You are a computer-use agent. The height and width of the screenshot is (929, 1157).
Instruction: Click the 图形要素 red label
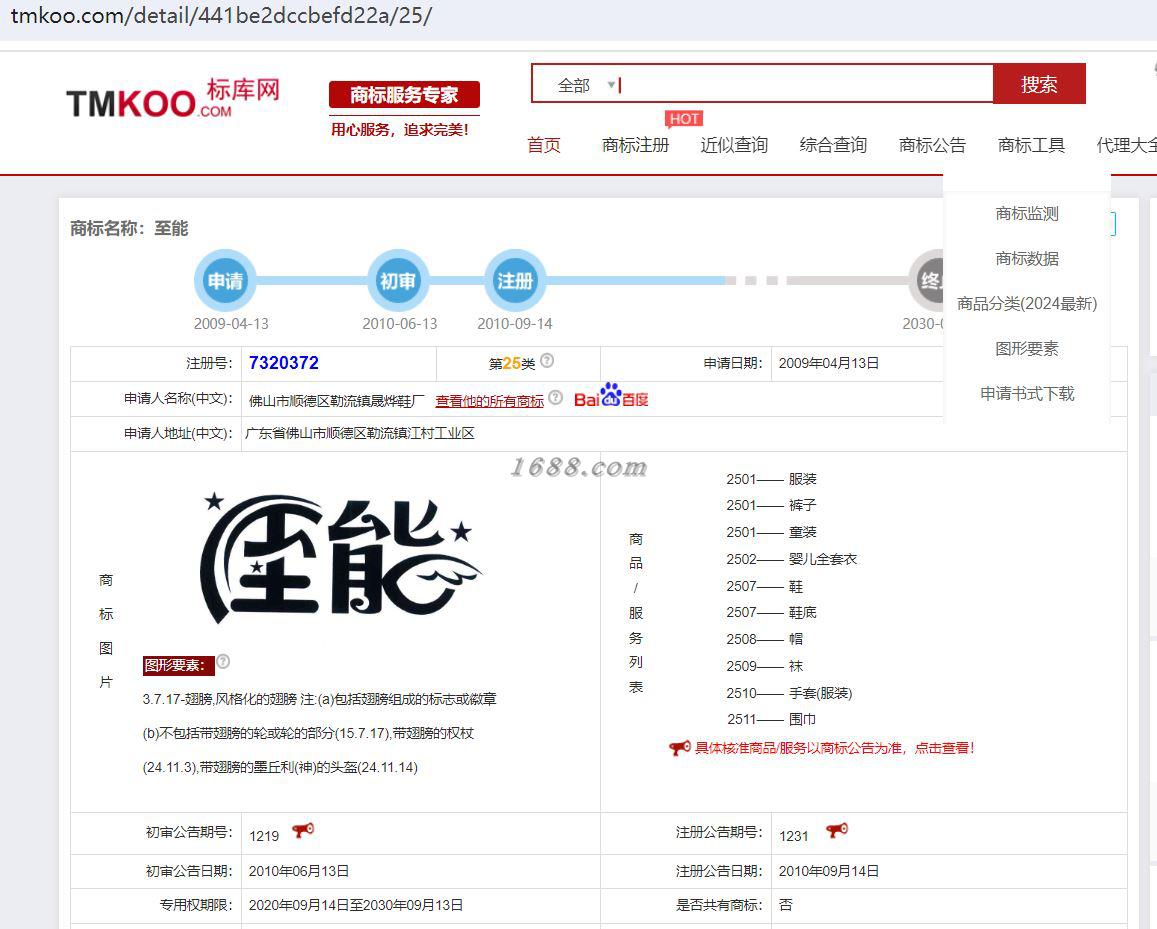tap(178, 666)
